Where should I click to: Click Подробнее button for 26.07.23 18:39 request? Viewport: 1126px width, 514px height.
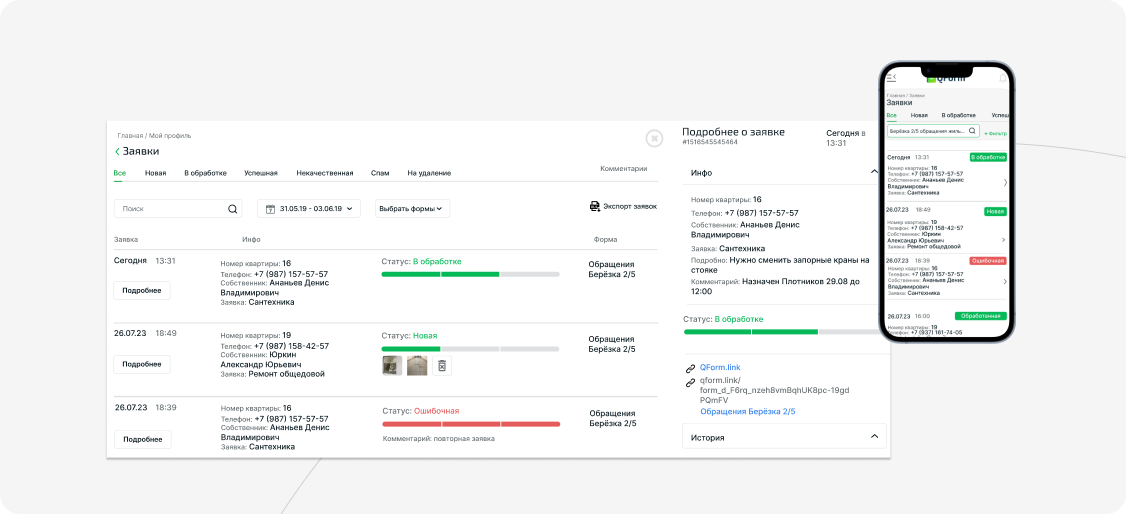(142, 439)
